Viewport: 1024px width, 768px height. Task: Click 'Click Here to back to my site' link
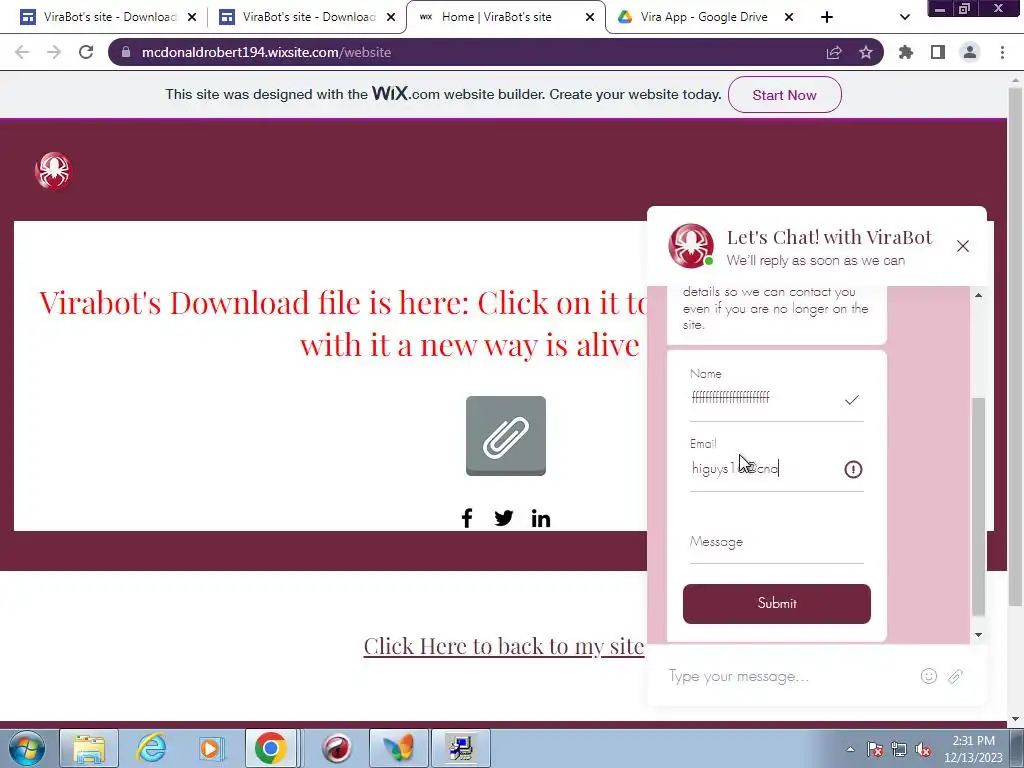504,646
